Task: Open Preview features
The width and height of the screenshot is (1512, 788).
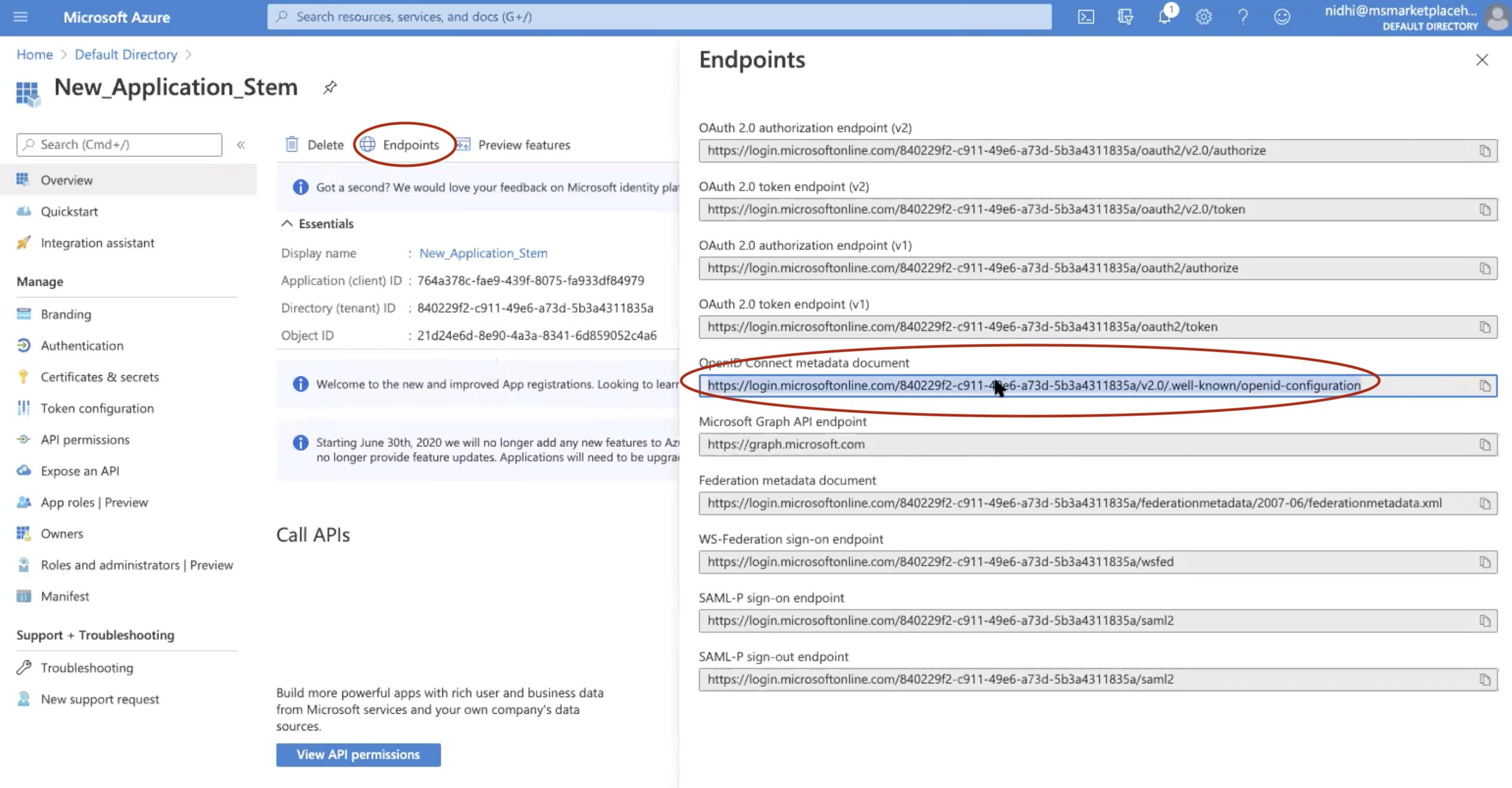Action: point(513,144)
